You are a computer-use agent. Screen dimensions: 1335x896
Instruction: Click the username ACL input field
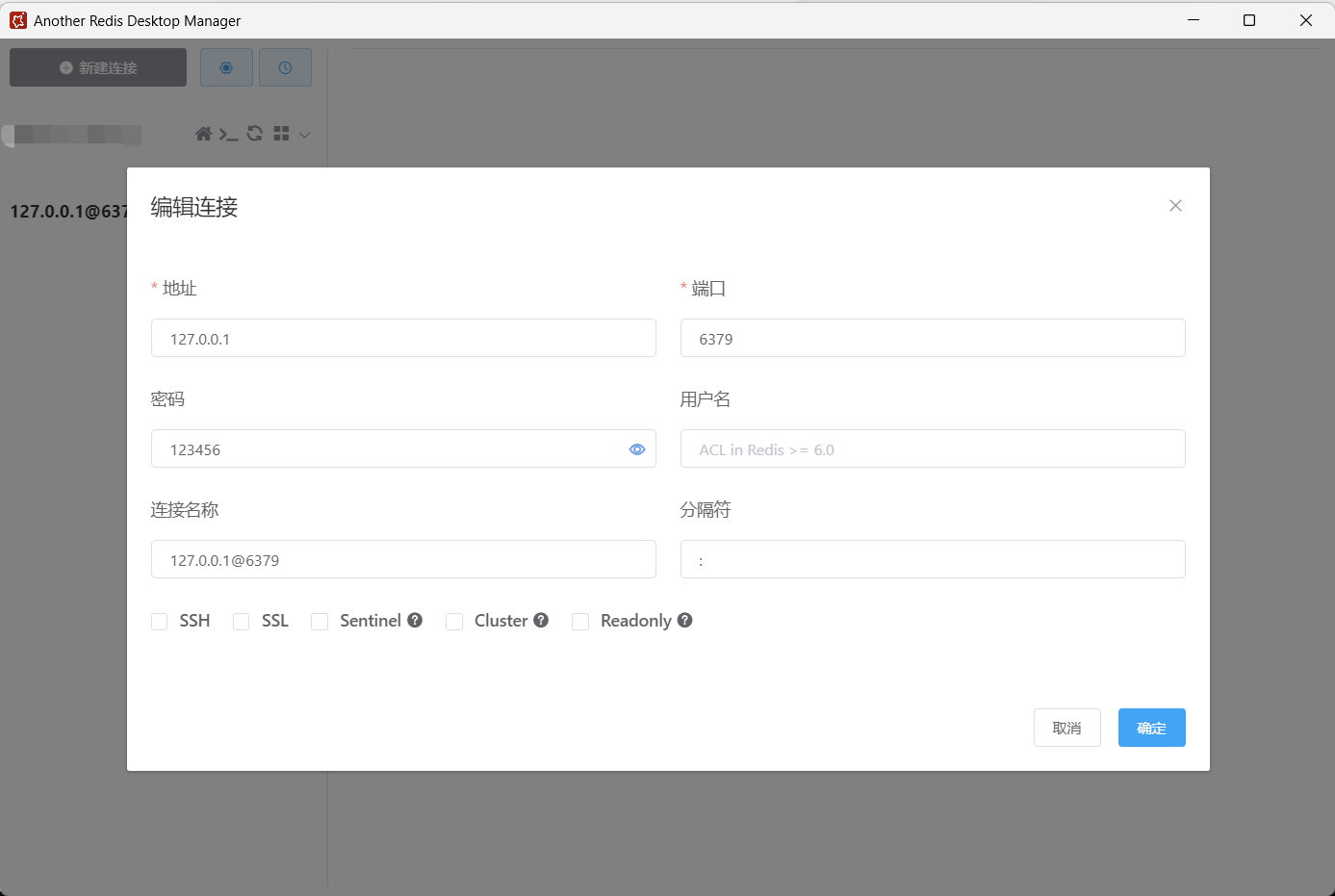point(933,448)
